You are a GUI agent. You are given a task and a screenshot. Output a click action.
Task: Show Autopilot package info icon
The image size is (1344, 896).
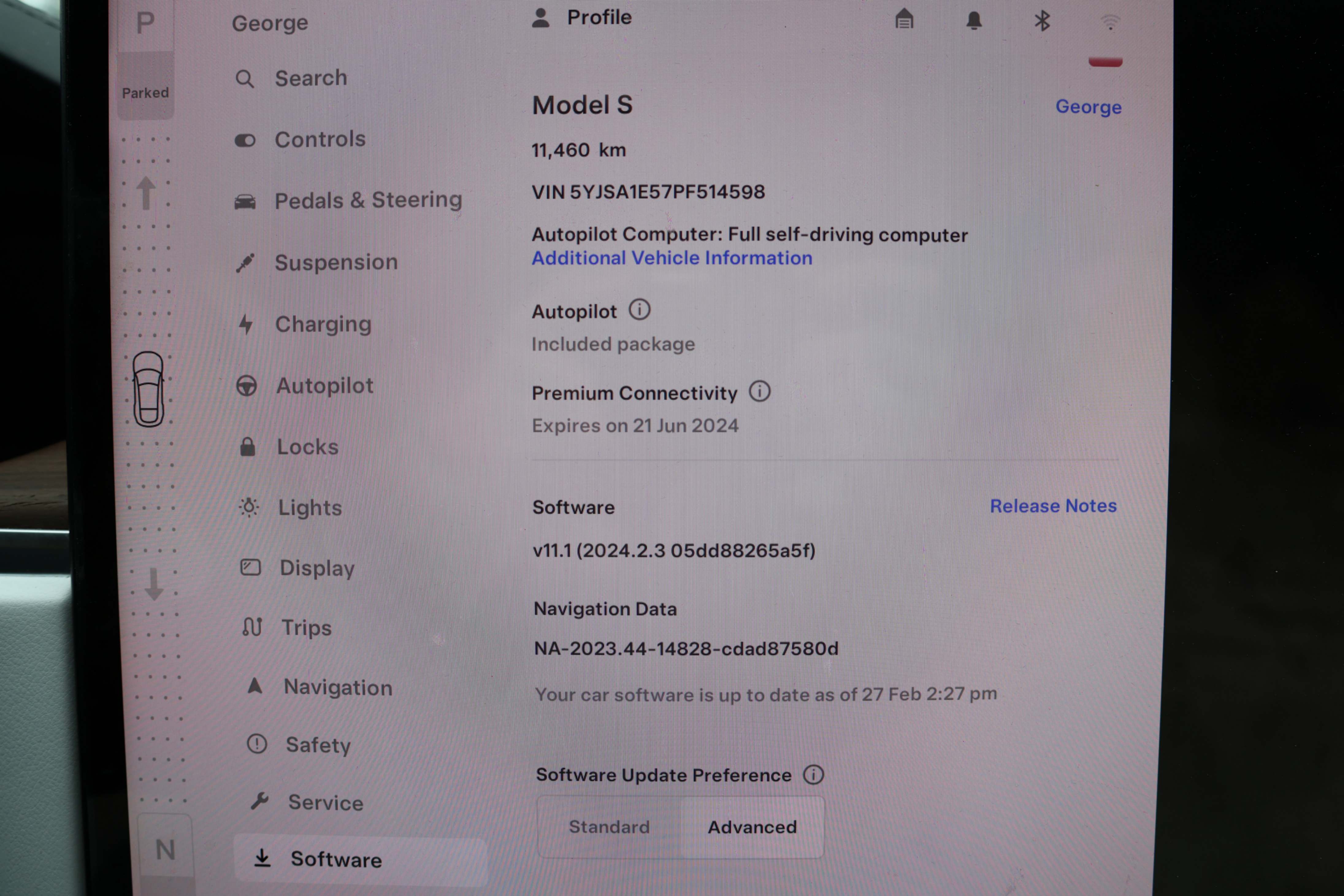[639, 310]
